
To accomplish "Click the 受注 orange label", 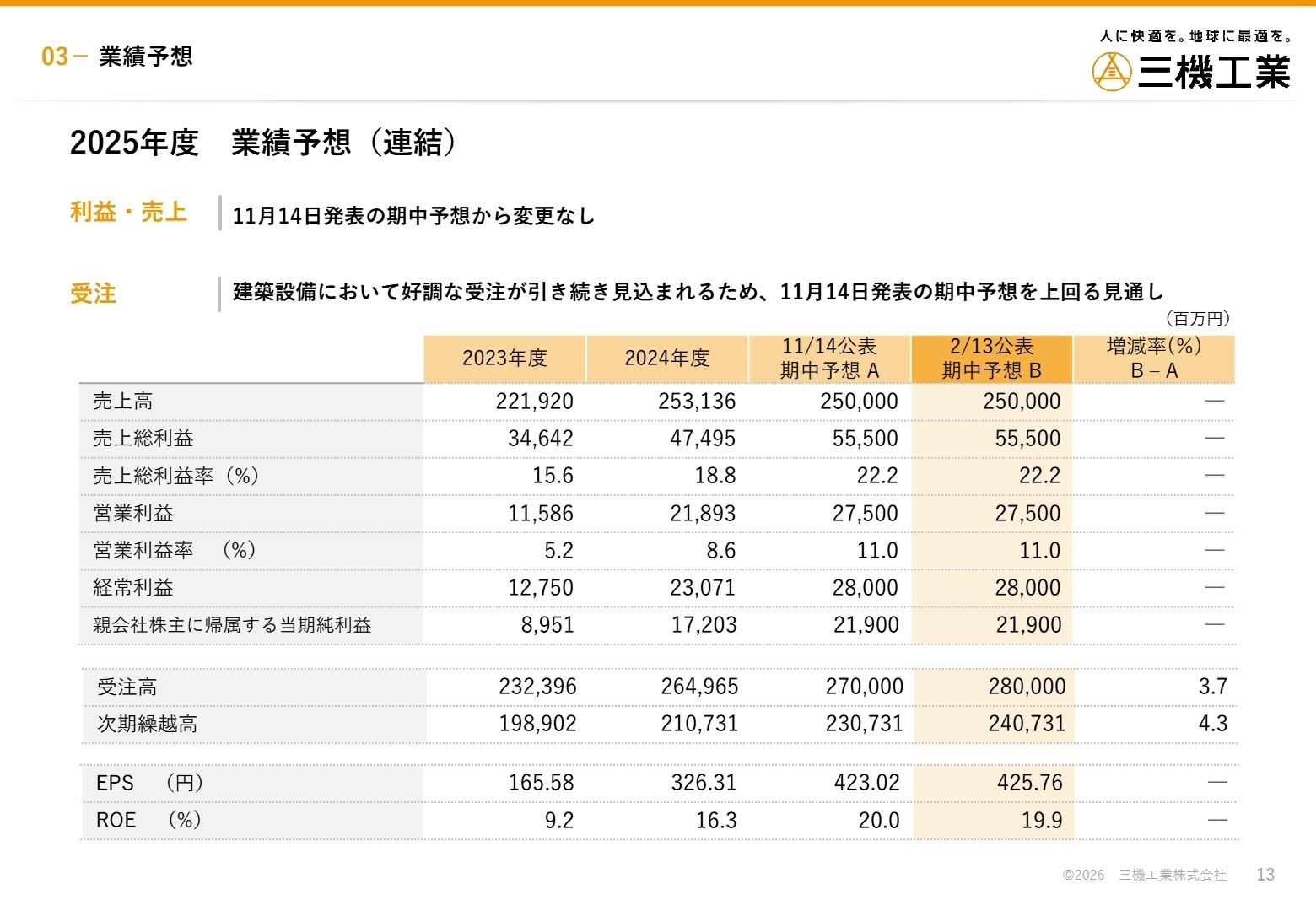I will 93,294.
